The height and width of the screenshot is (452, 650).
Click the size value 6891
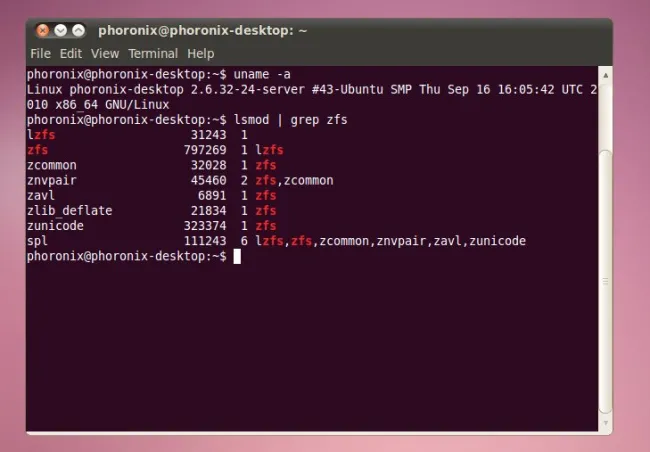point(212,195)
